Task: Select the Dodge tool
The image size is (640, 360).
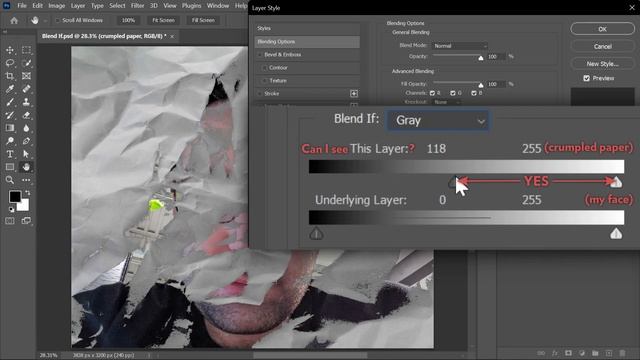Action: [x=10, y=141]
